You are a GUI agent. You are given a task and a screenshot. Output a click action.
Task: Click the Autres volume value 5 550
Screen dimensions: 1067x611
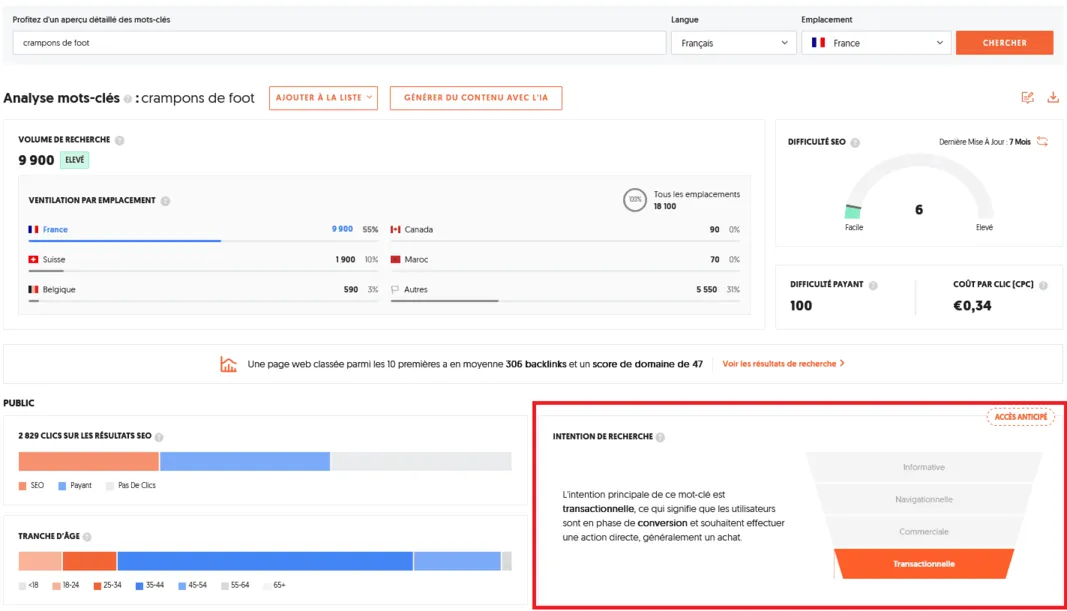pos(706,290)
